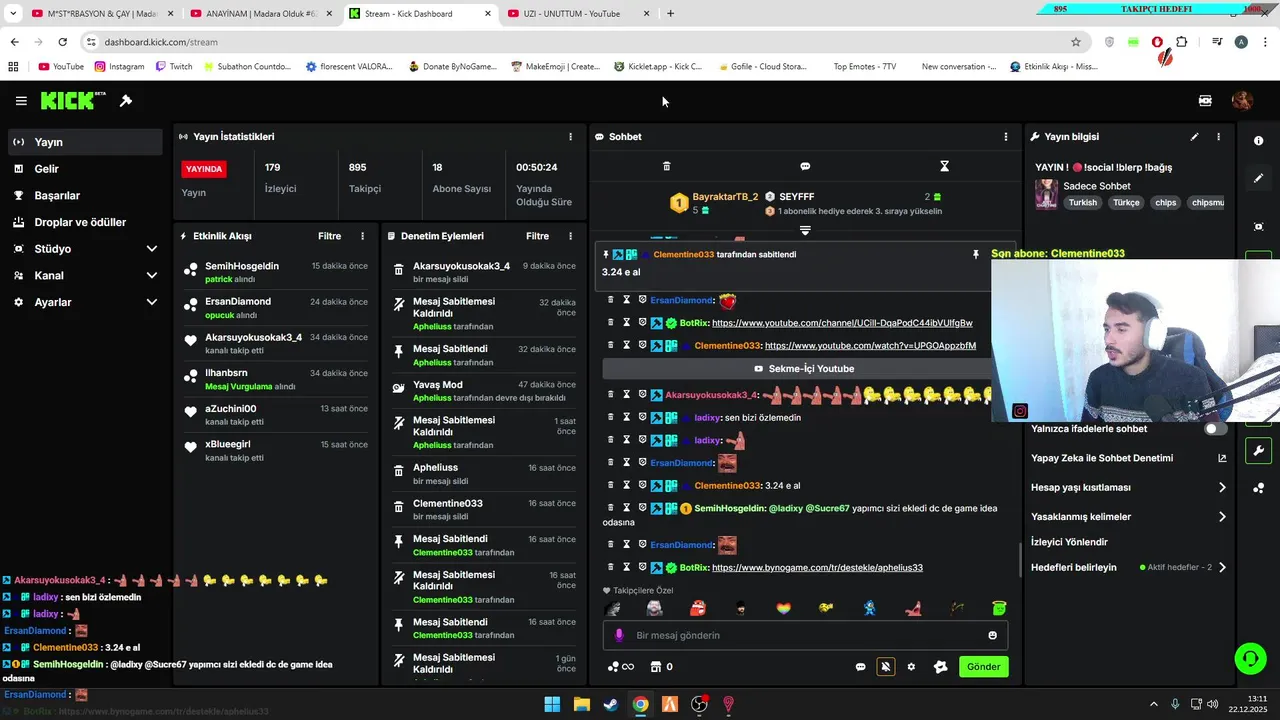Click the theater mode icon in the header

point(1205,101)
